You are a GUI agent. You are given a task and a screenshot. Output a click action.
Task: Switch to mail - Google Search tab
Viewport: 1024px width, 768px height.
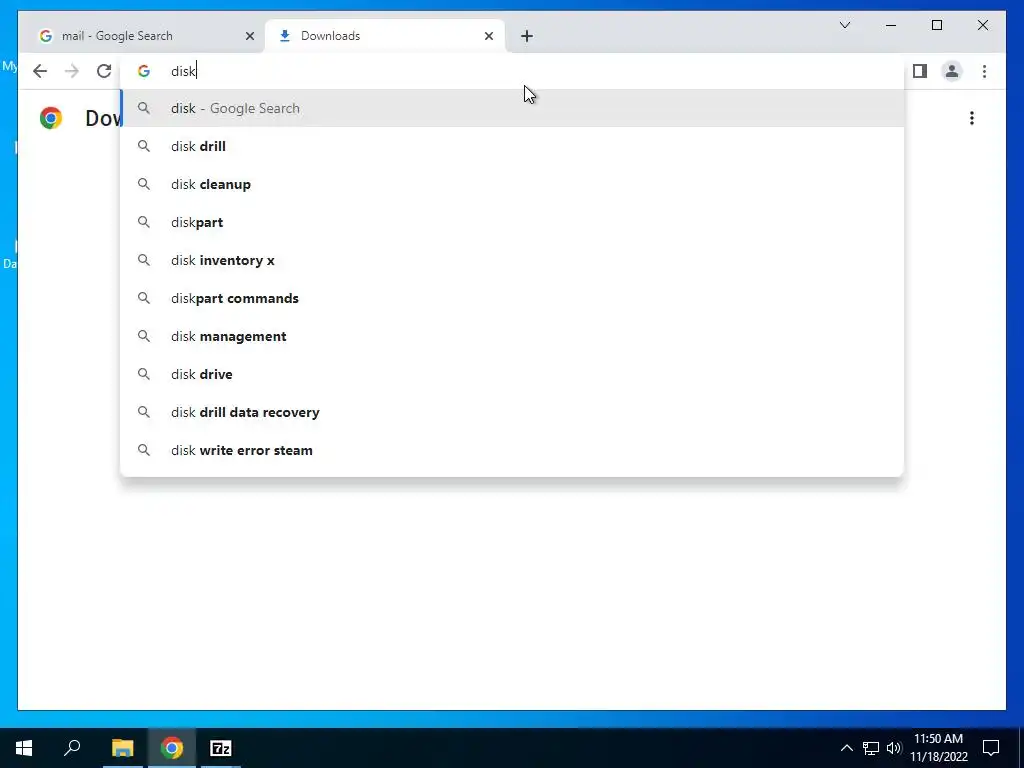click(x=141, y=36)
